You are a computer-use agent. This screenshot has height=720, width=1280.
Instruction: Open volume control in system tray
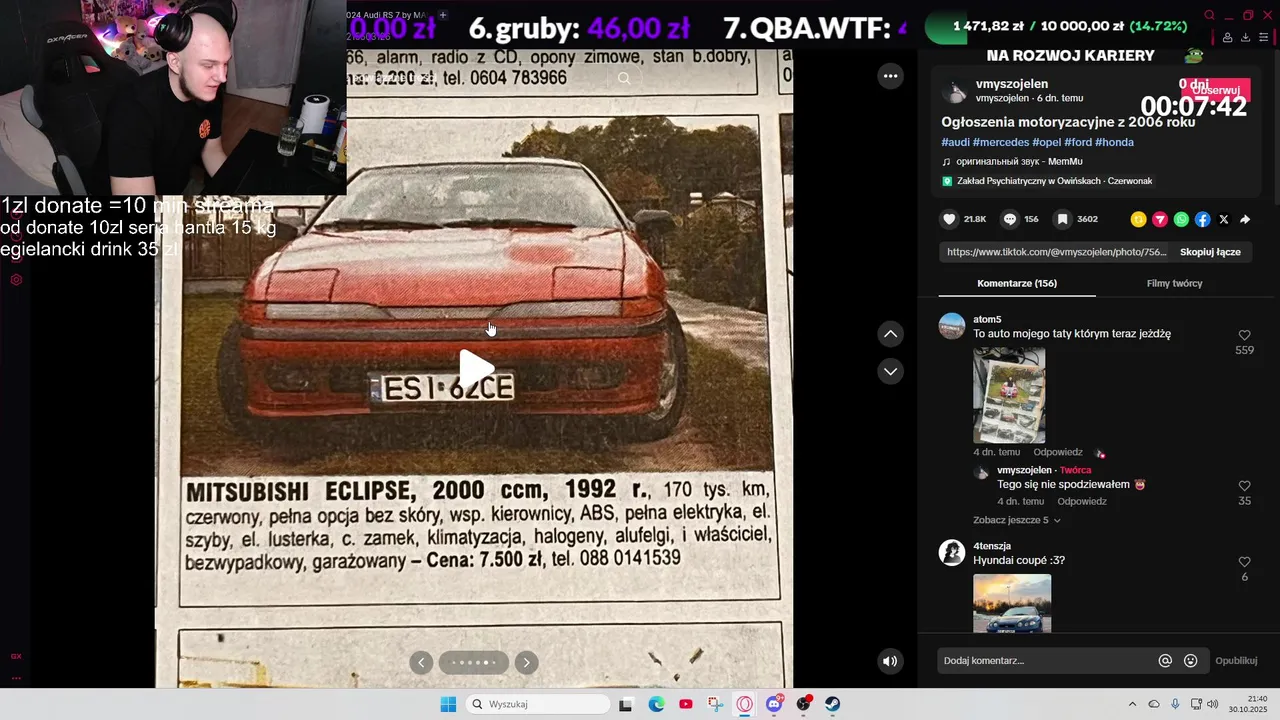click(1212, 704)
